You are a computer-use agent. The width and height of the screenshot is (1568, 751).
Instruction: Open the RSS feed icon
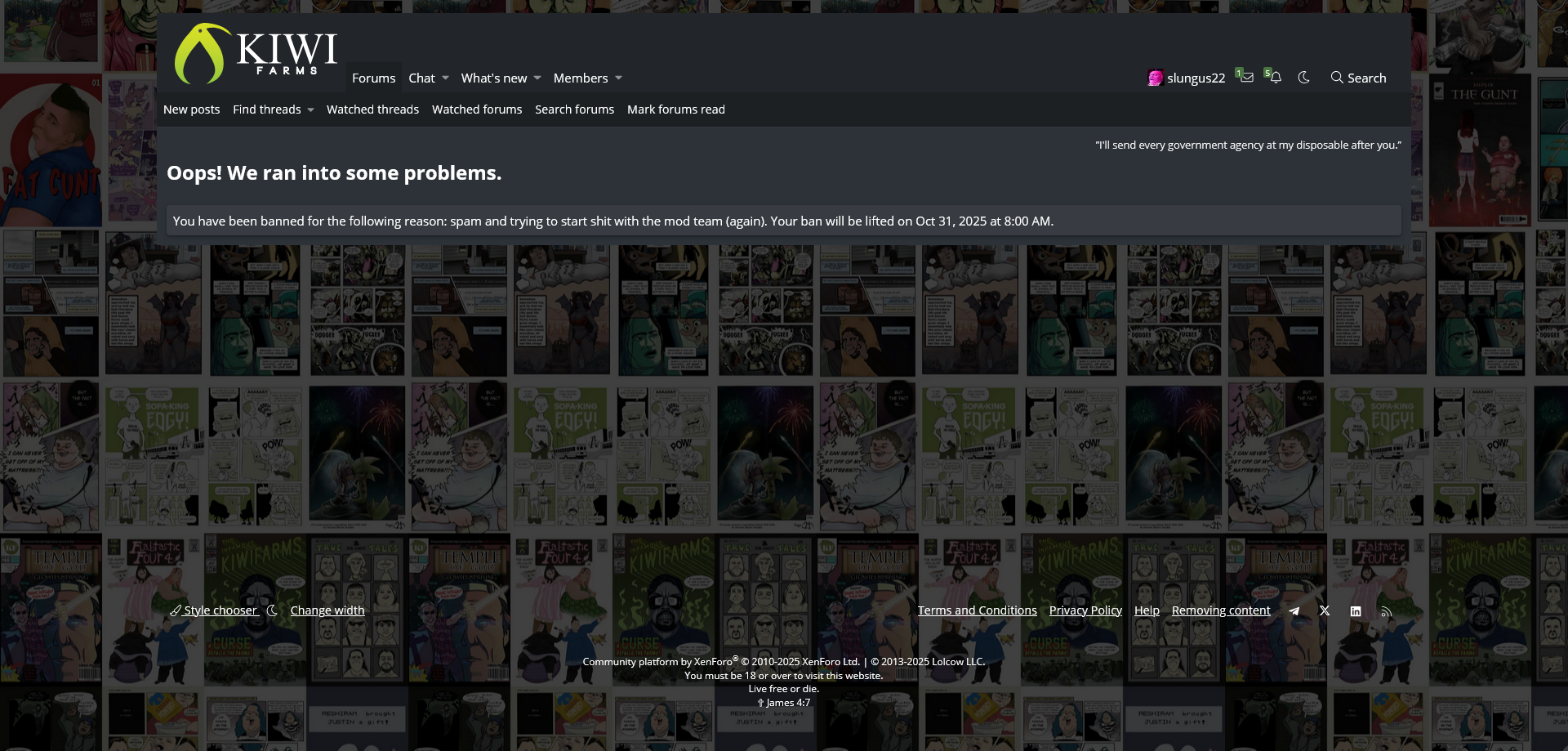tap(1386, 611)
